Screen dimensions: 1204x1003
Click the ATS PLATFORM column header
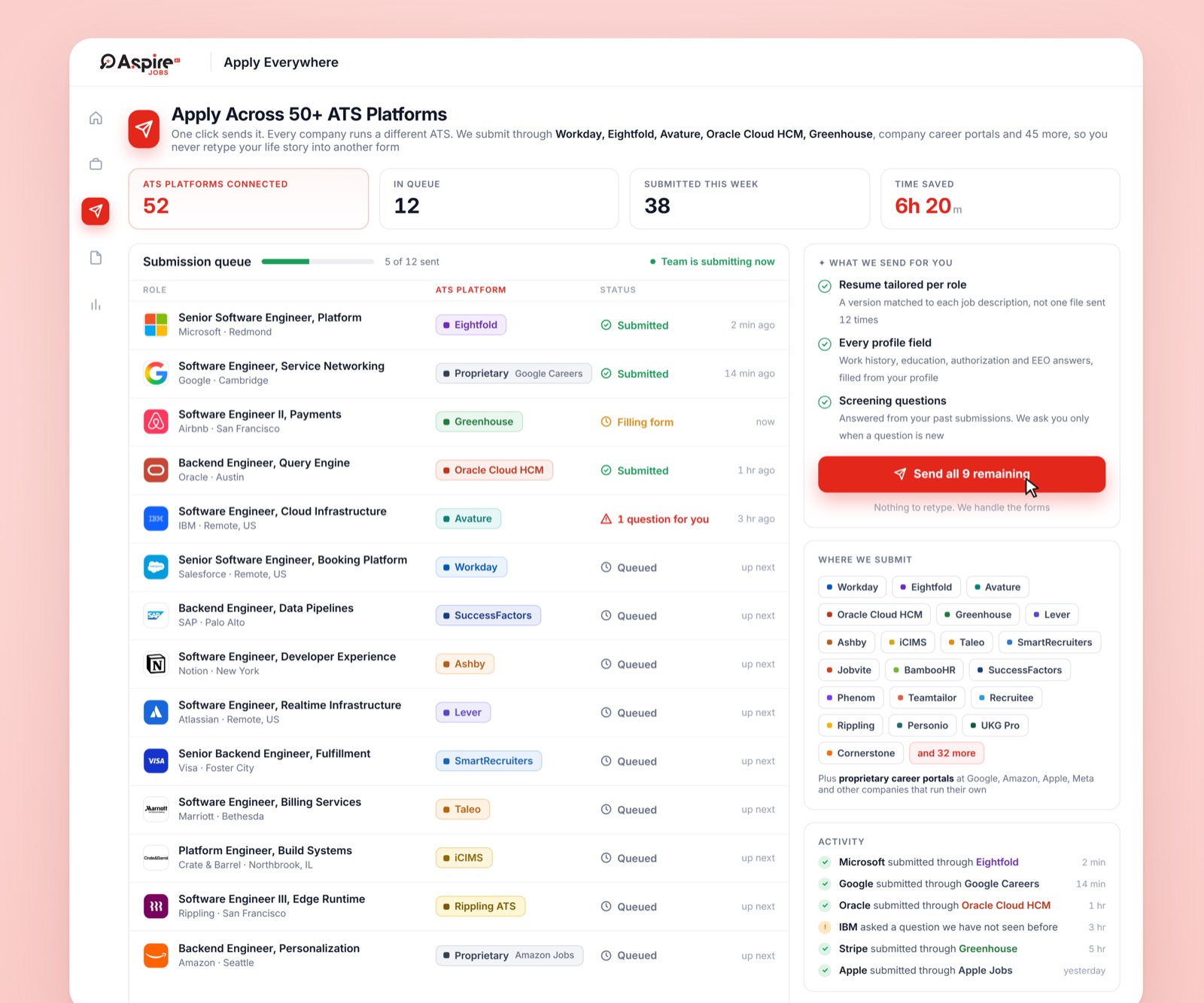(471, 290)
